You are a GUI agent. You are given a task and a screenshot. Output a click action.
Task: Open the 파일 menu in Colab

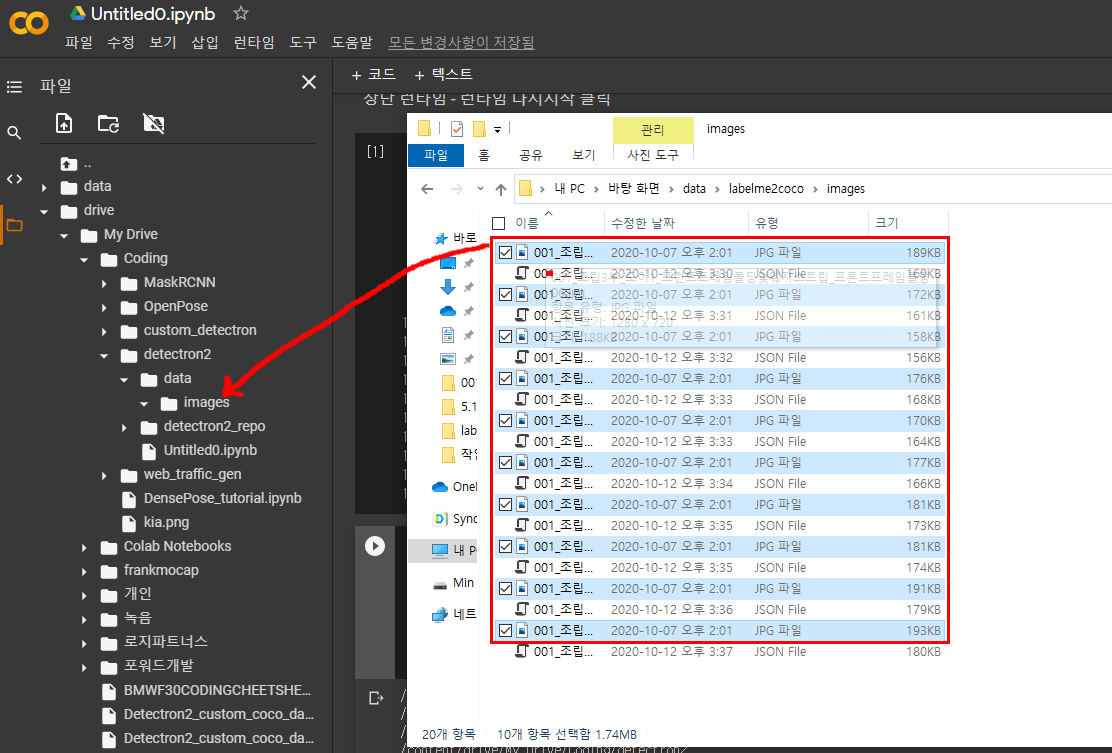79,43
